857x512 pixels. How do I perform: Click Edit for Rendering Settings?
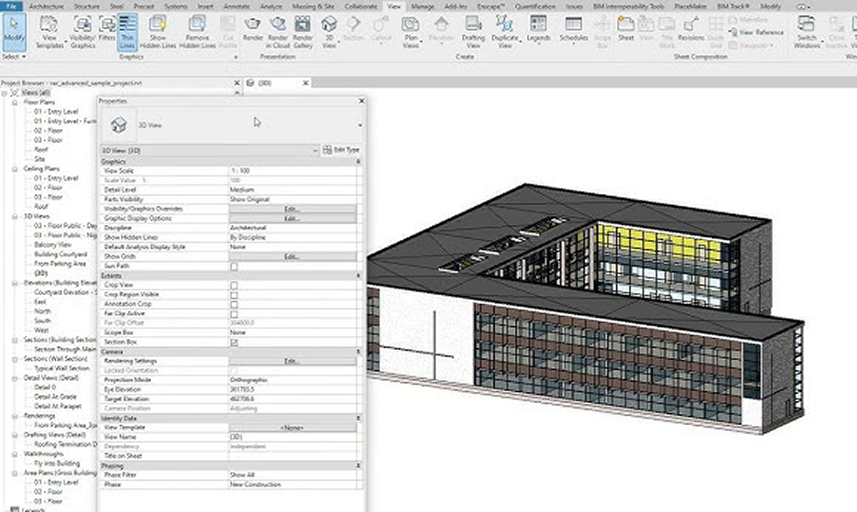pos(292,361)
